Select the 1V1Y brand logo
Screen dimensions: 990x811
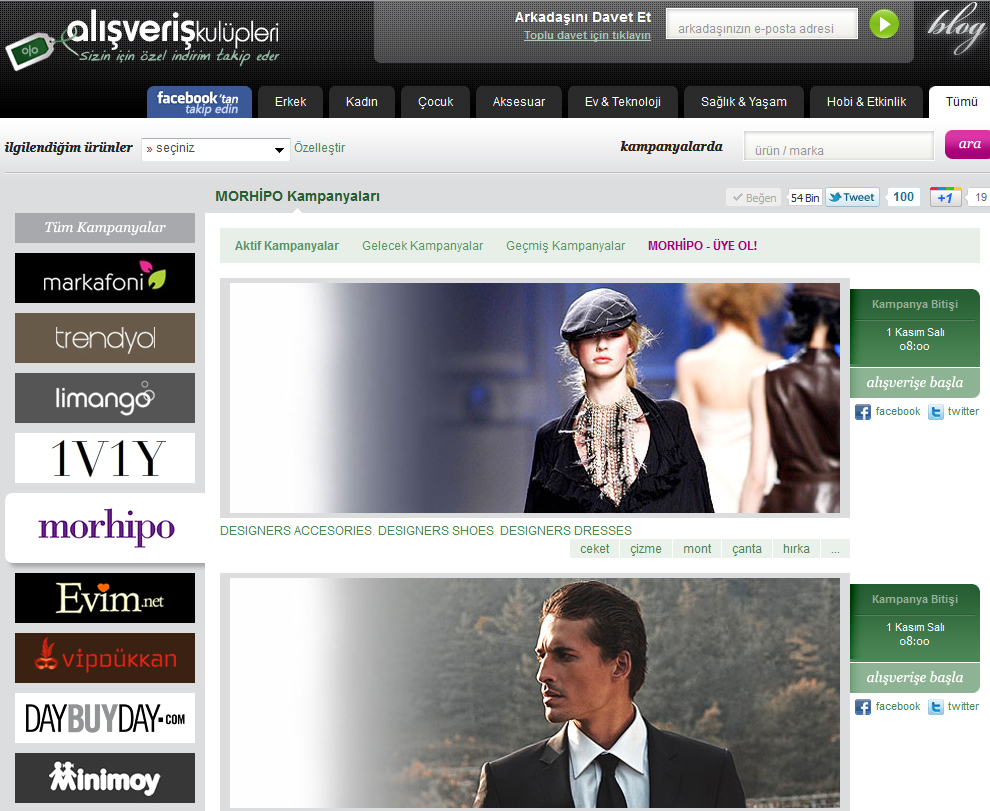coord(105,458)
